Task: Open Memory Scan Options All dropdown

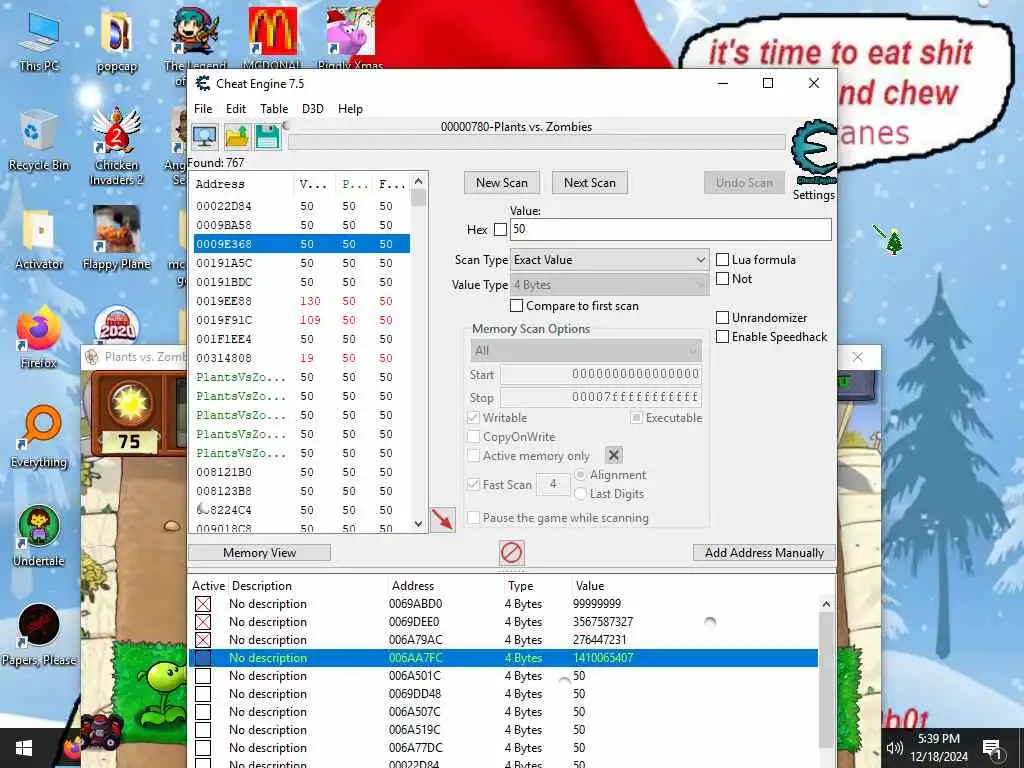Action: 586,351
